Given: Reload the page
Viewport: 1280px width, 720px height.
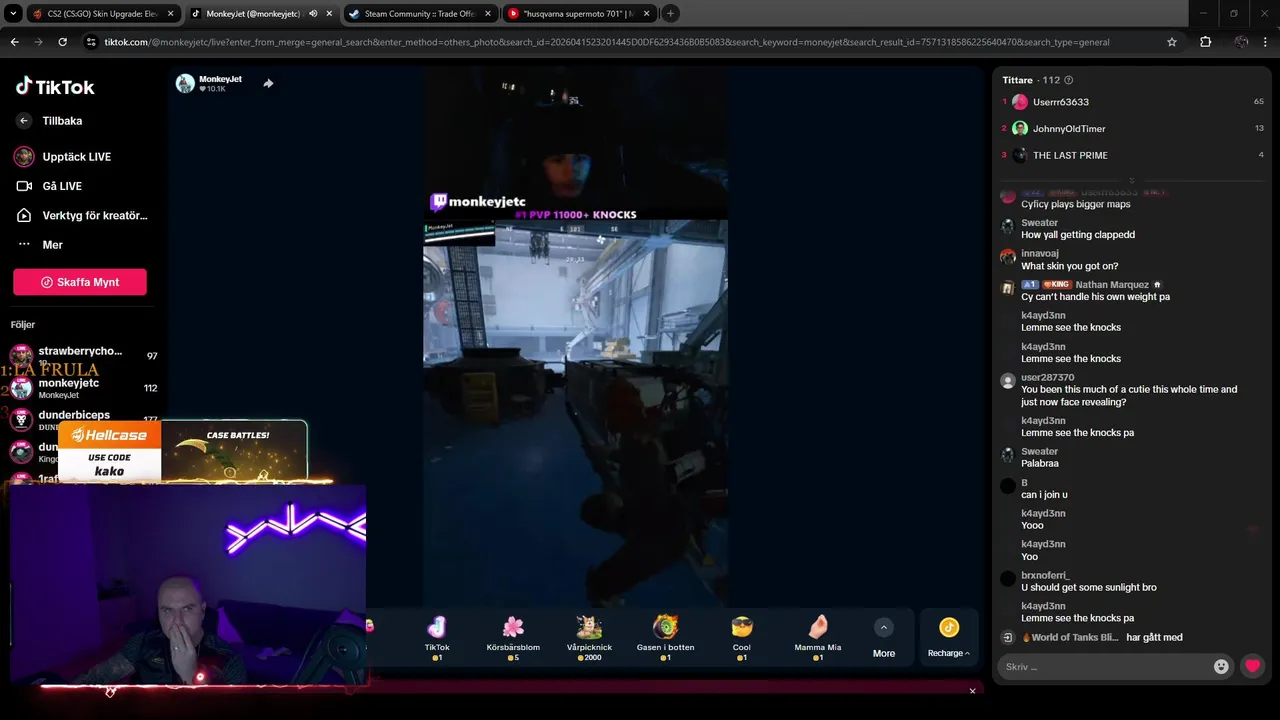Looking at the screenshot, I should click(x=62, y=42).
